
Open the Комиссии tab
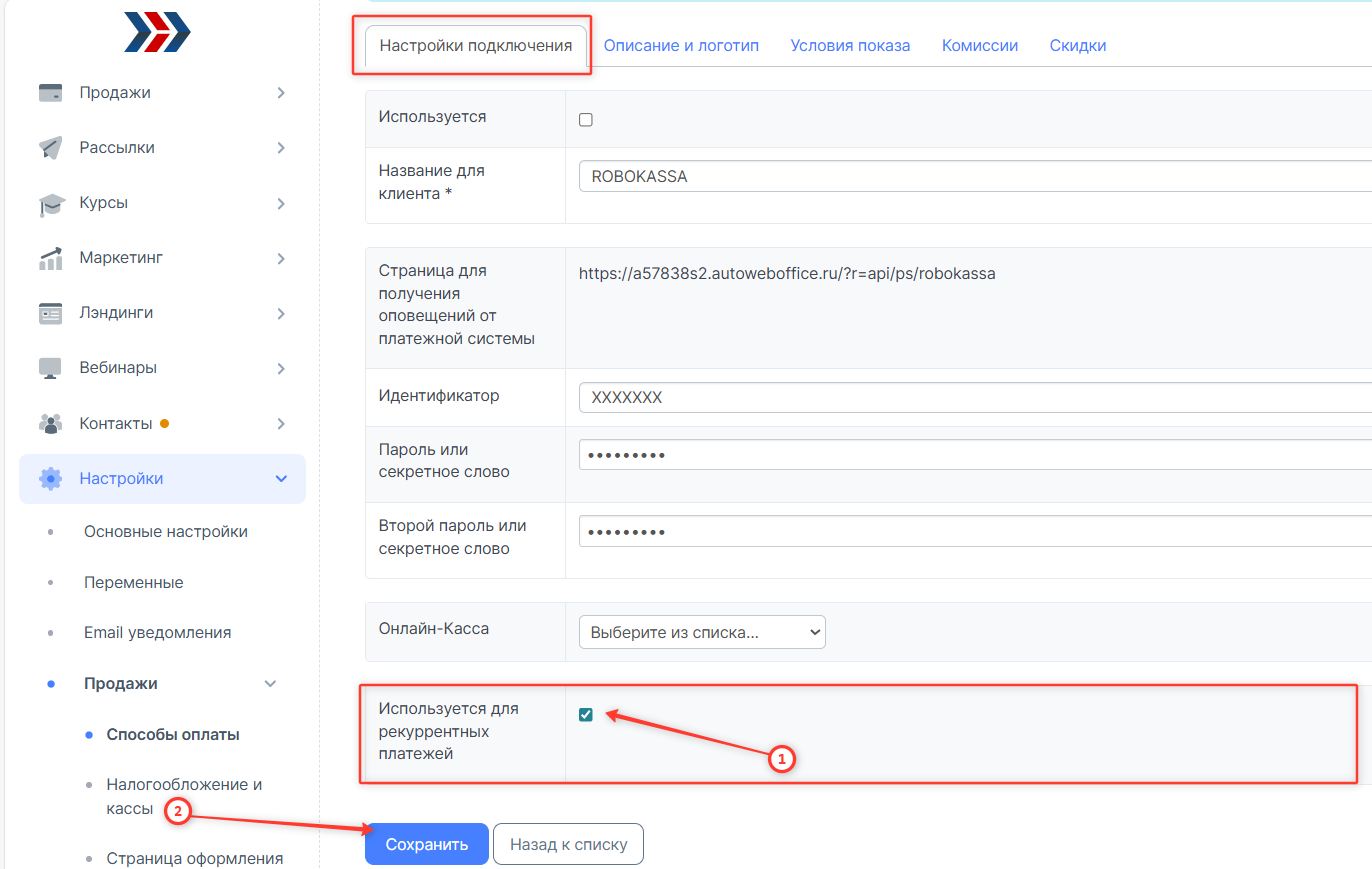tap(979, 46)
